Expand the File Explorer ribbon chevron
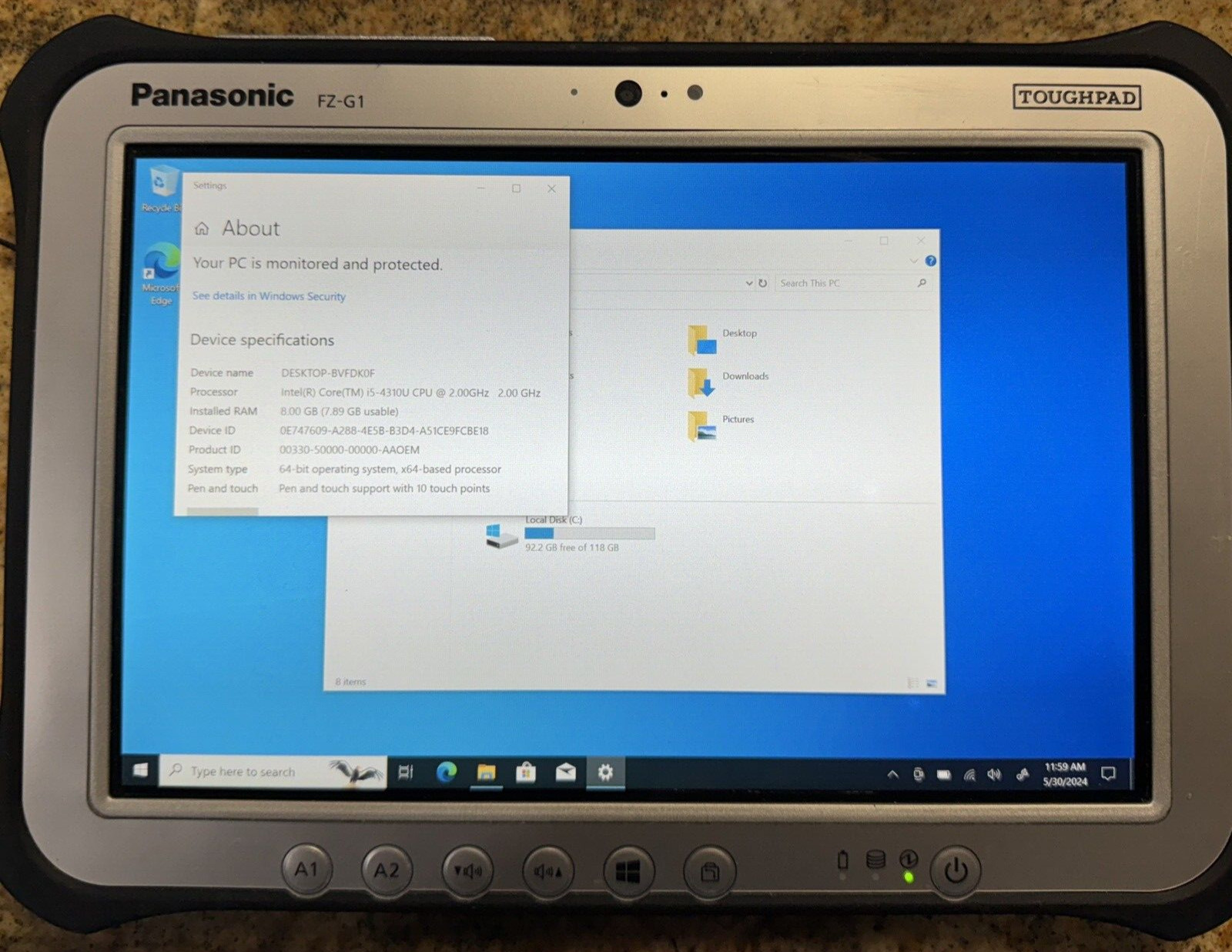This screenshot has height=952, width=1232. (x=914, y=261)
